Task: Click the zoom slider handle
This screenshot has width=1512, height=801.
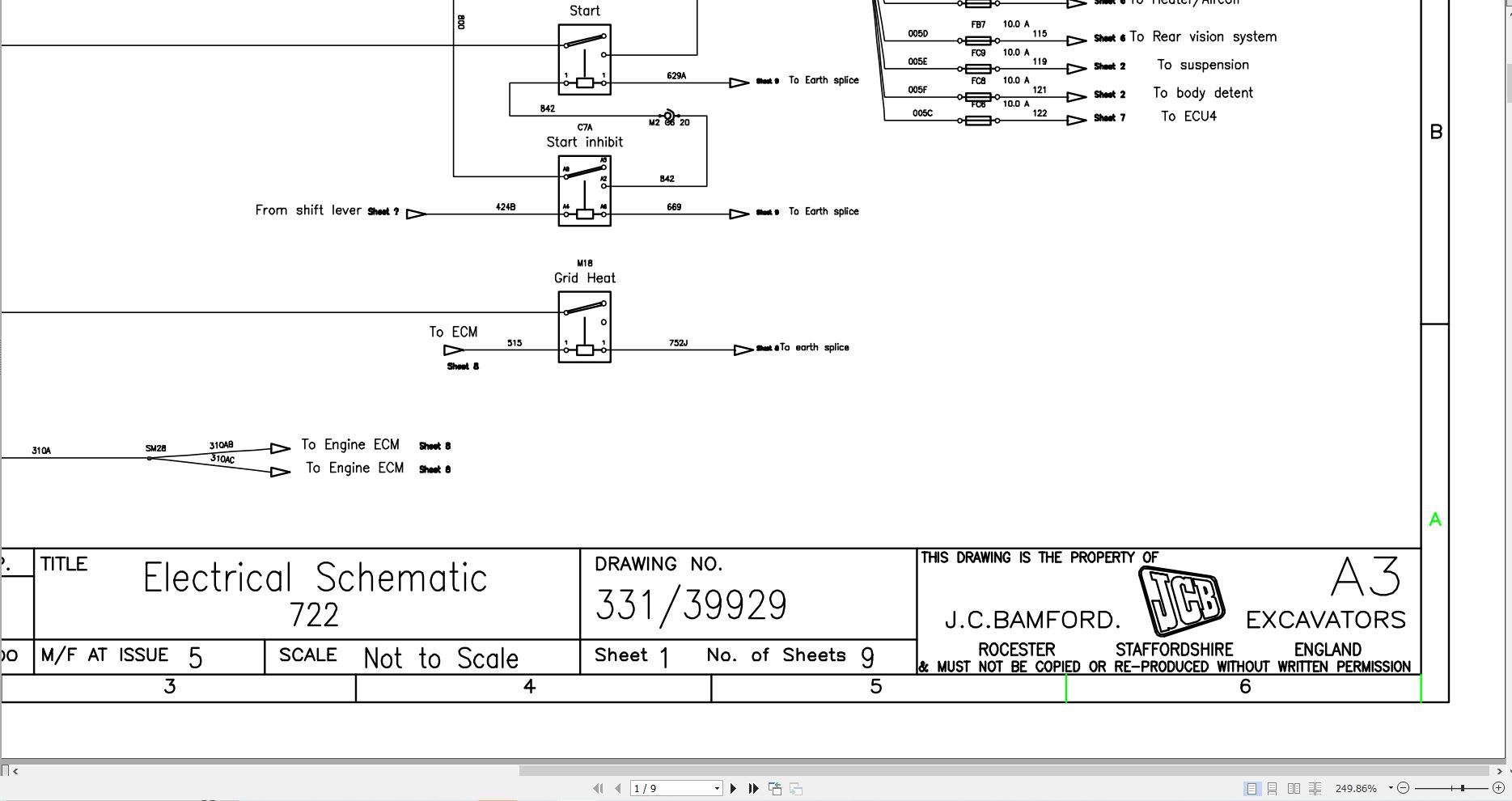Action: pos(1463,787)
